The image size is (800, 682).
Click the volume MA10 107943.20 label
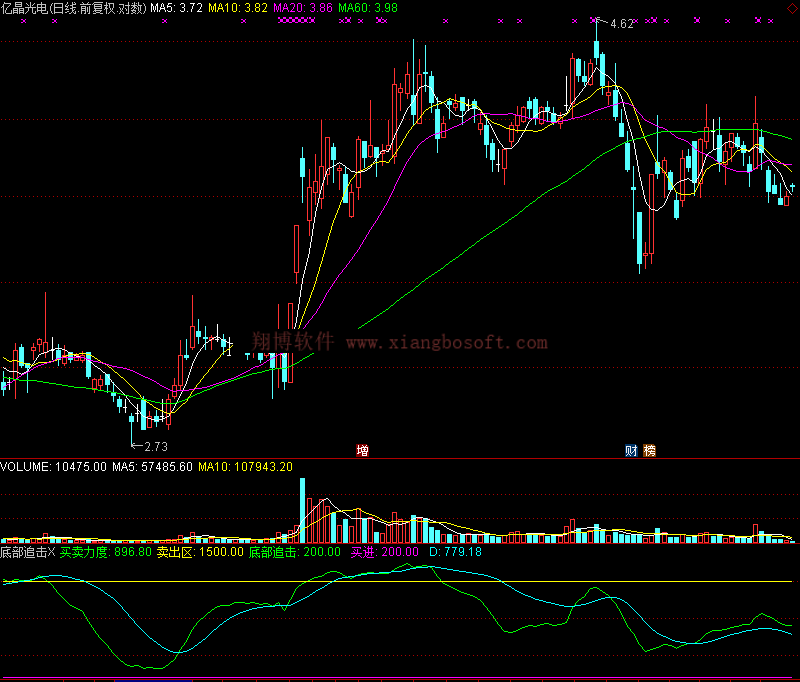[x=245, y=467]
